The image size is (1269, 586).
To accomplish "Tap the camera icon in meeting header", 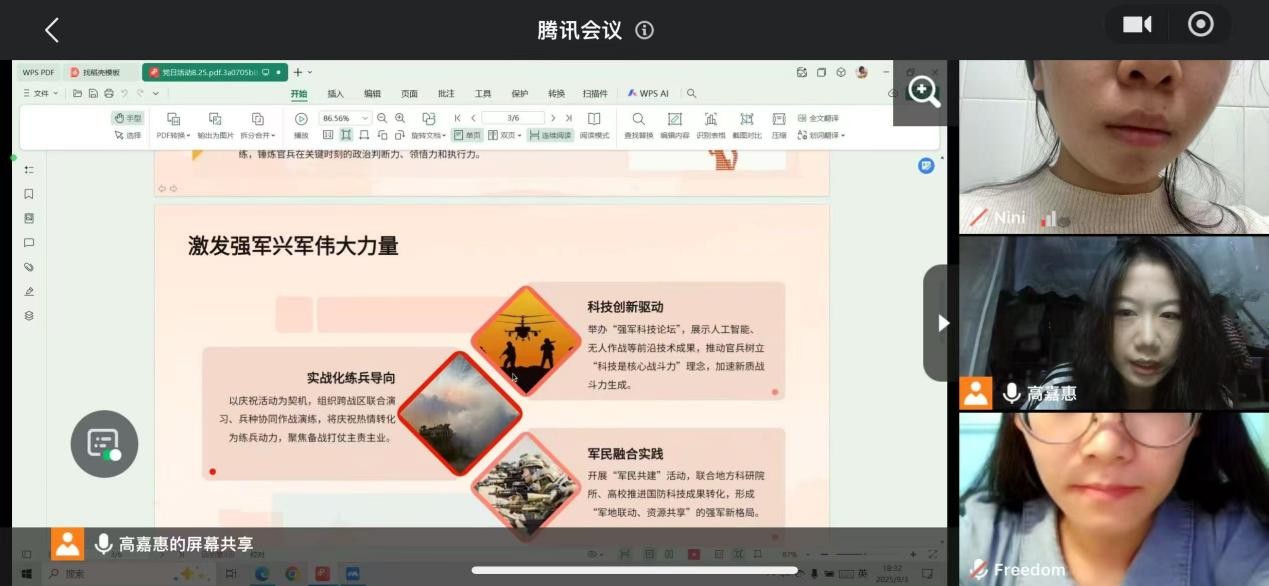I will coord(1137,25).
